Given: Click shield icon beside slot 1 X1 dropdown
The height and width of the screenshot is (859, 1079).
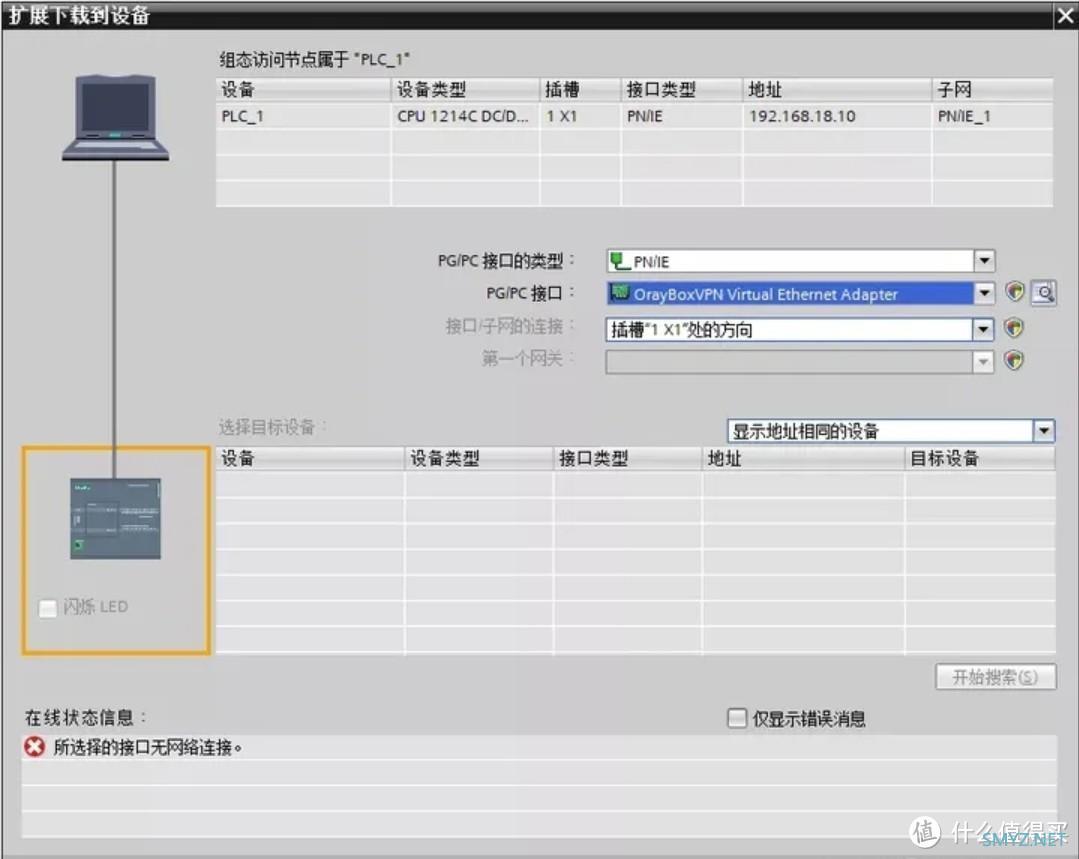Looking at the screenshot, I should 1014,328.
